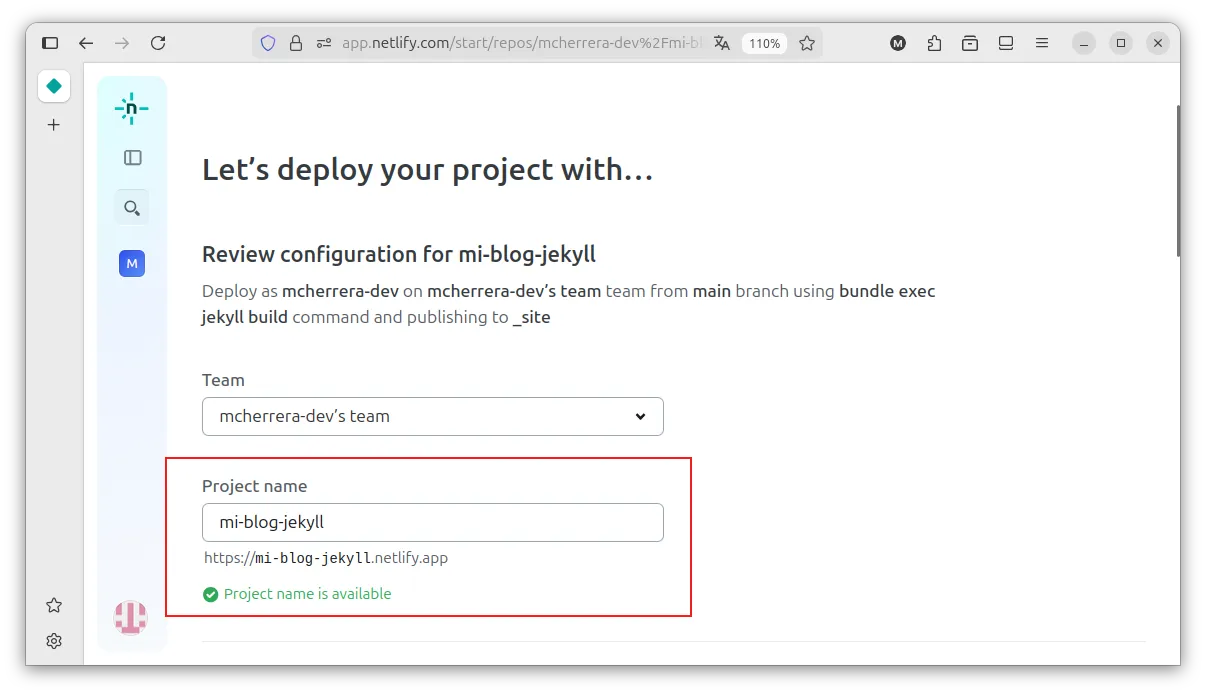
Task: Select the teal diamond pinned tab
Action: 54,87
